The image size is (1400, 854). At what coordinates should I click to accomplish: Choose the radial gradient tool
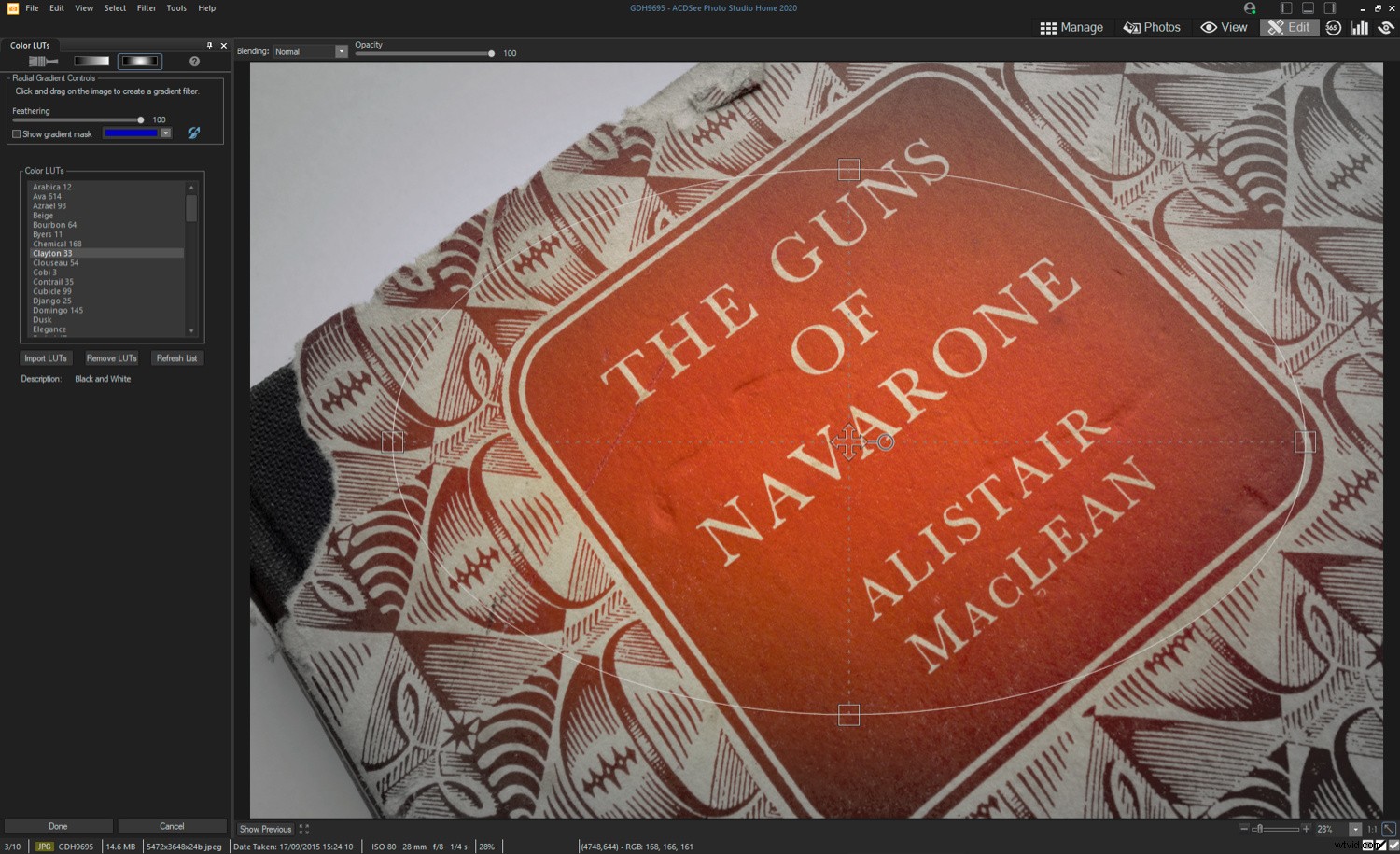click(140, 62)
